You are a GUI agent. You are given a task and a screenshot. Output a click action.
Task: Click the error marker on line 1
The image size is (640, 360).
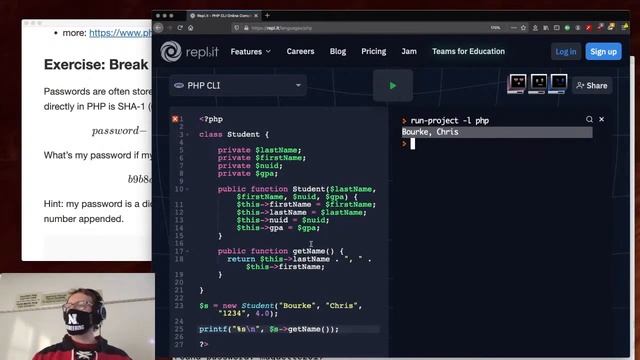coord(175,119)
